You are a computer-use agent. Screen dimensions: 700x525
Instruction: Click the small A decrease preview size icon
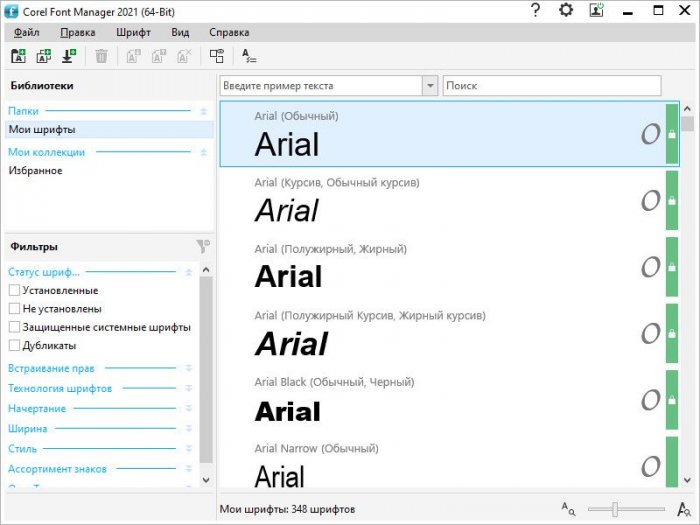568,508
